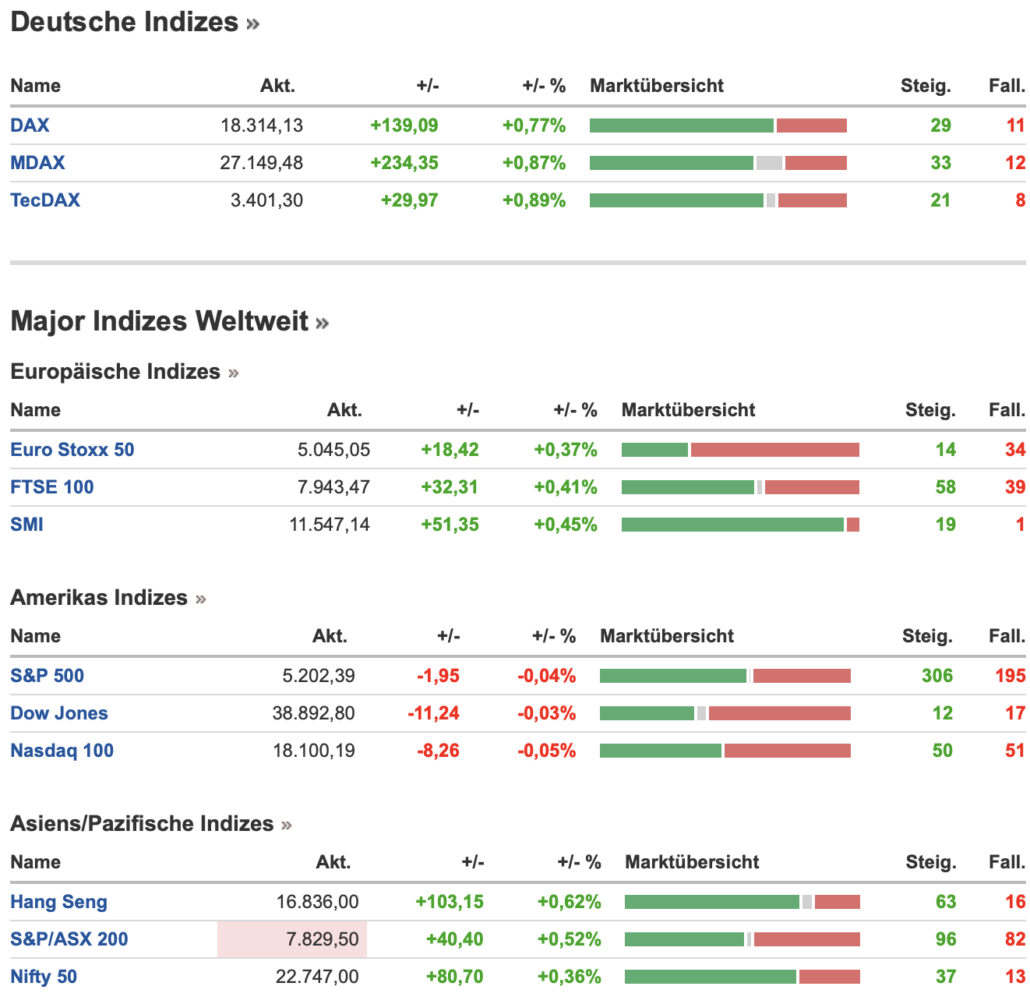Go to the Dow Jones index
Viewport: 1030px width, 1004px height.
click(x=59, y=713)
